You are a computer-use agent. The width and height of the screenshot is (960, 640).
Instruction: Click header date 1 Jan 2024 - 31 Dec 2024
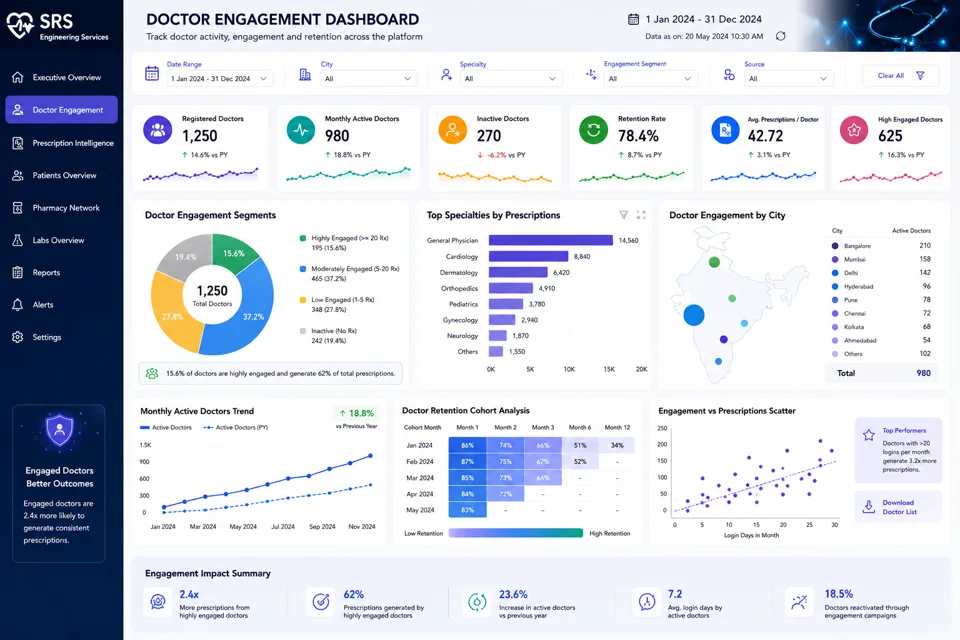(703, 20)
